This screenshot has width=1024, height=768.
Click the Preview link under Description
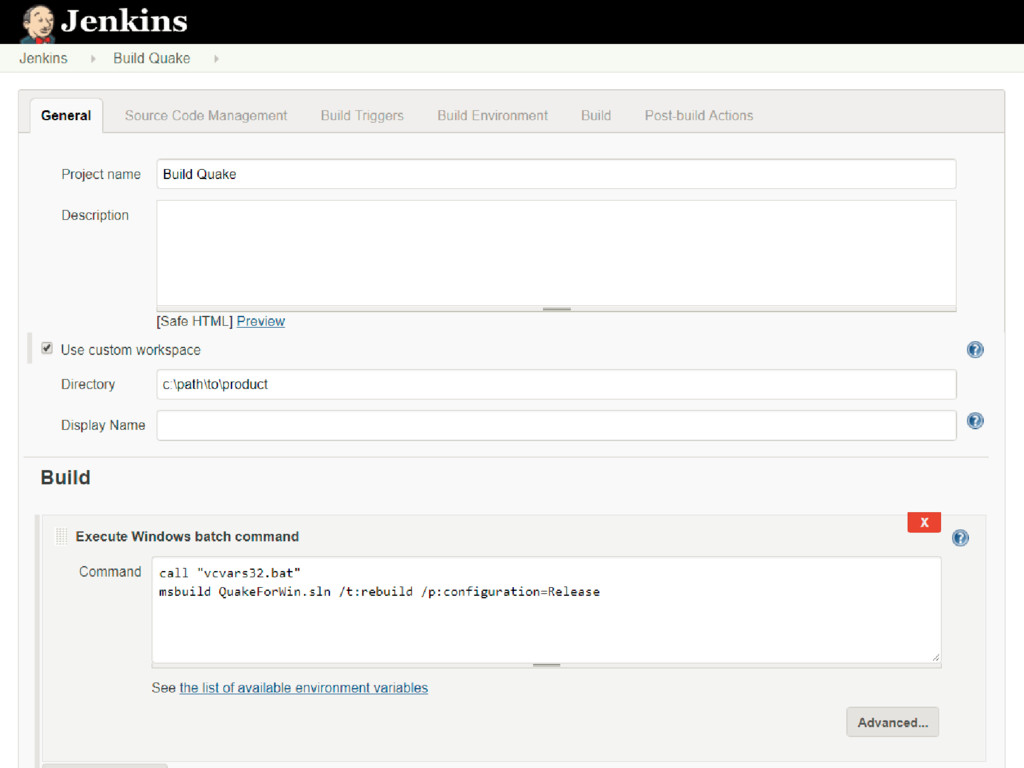[261, 321]
